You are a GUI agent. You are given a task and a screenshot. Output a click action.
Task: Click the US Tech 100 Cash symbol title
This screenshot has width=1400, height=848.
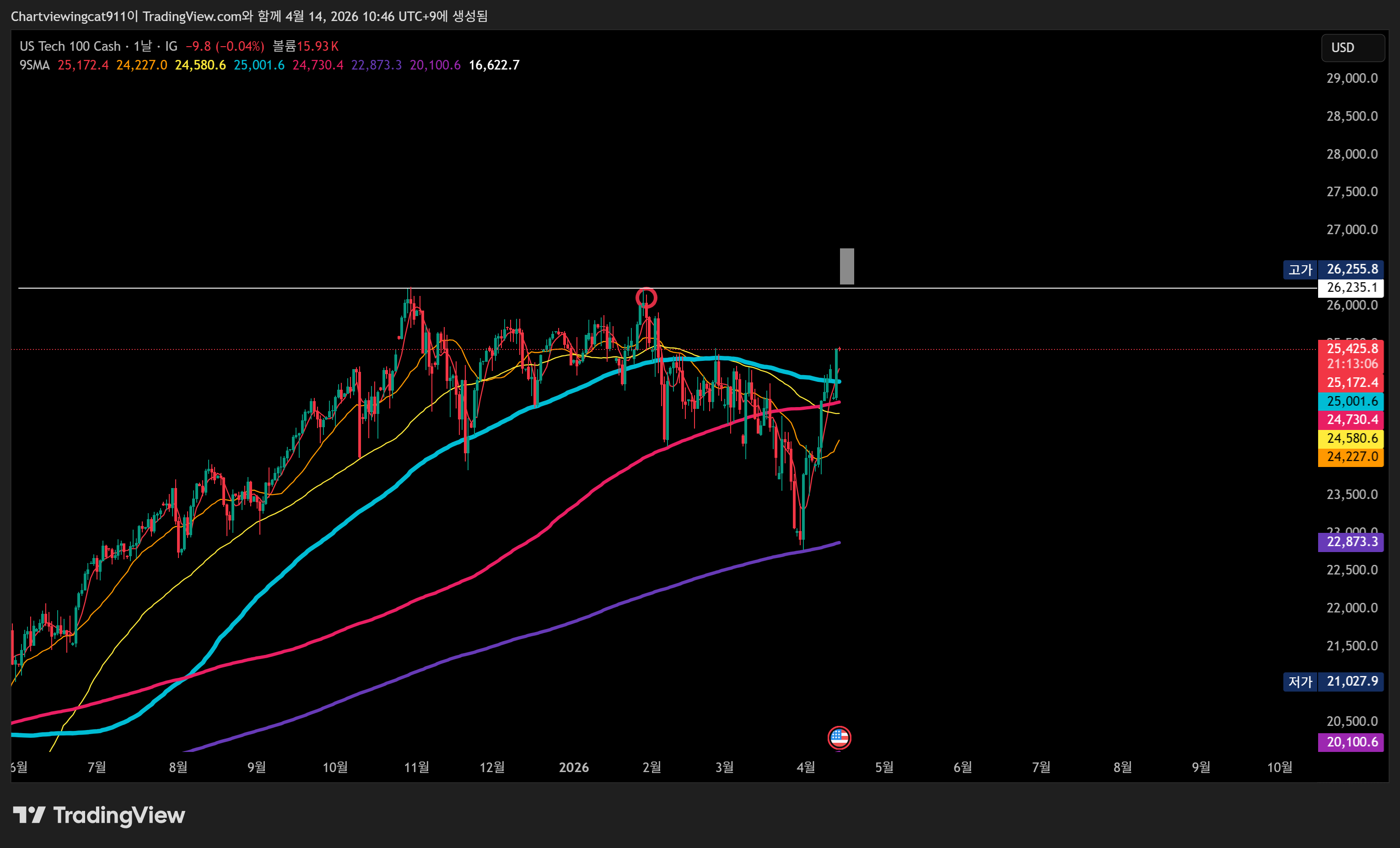(70, 47)
